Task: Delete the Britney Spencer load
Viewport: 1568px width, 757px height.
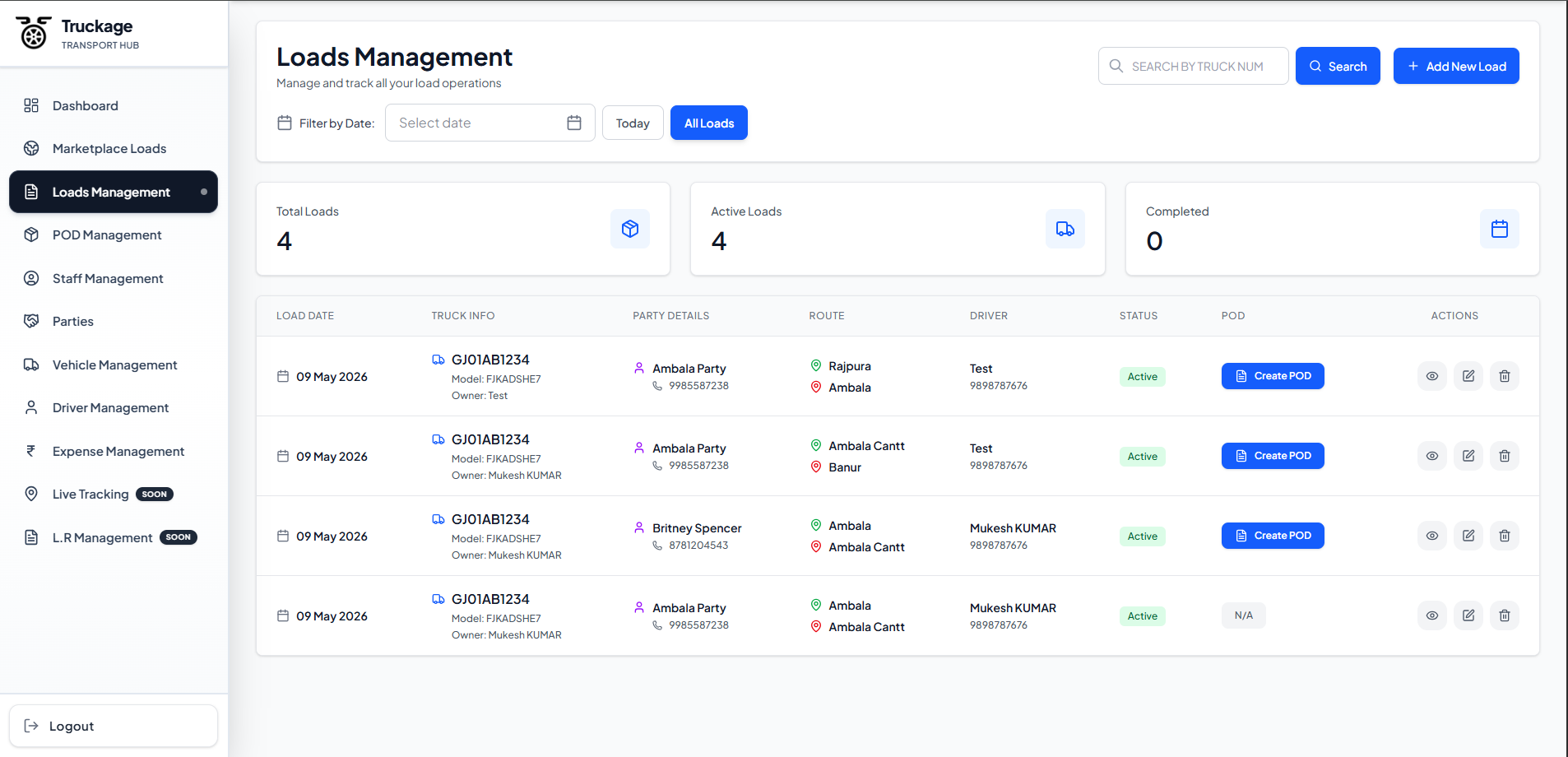Action: pos(1505,536)
